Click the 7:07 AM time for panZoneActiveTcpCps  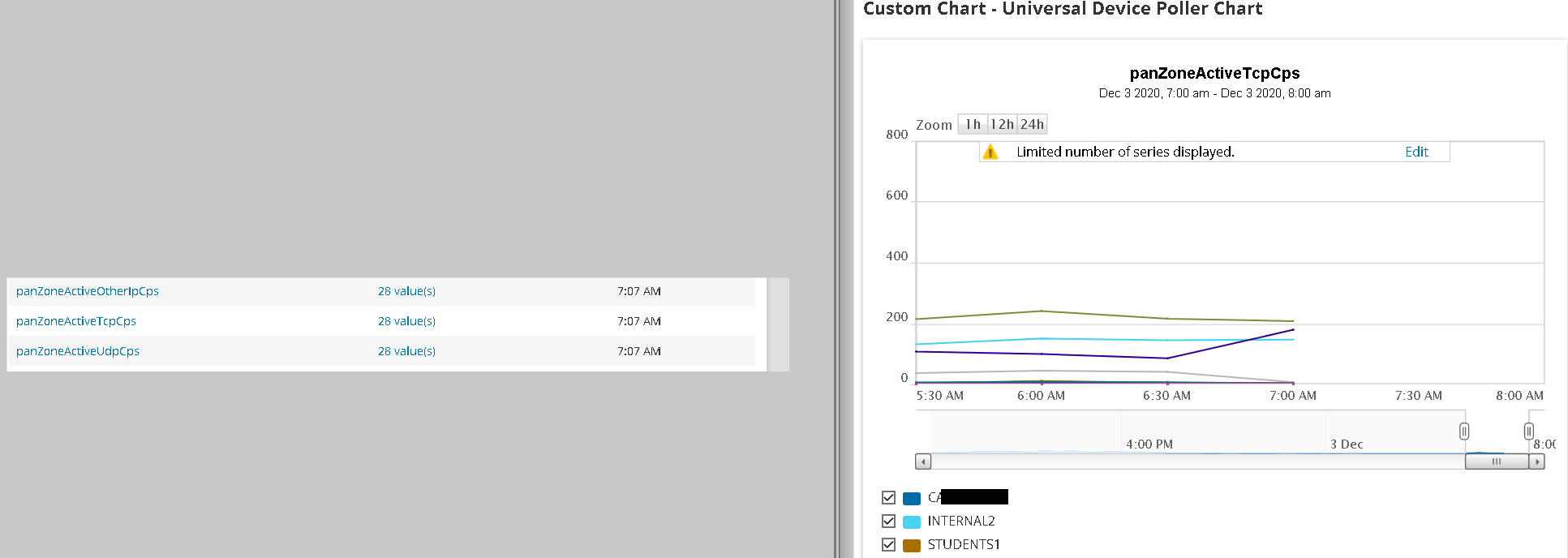click(x=639, y=321)
